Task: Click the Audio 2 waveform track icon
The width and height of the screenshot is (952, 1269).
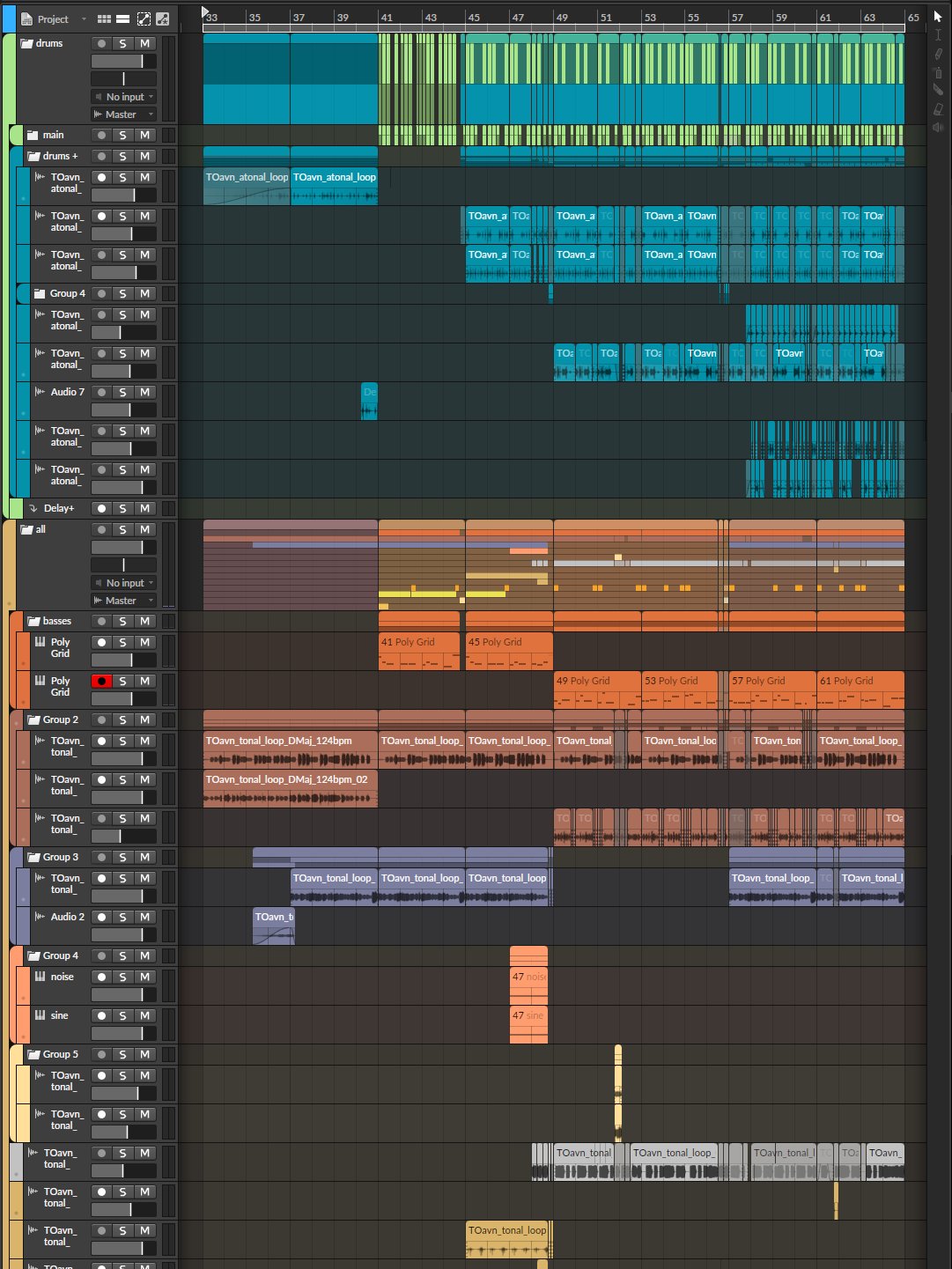Action: (40, 916)
